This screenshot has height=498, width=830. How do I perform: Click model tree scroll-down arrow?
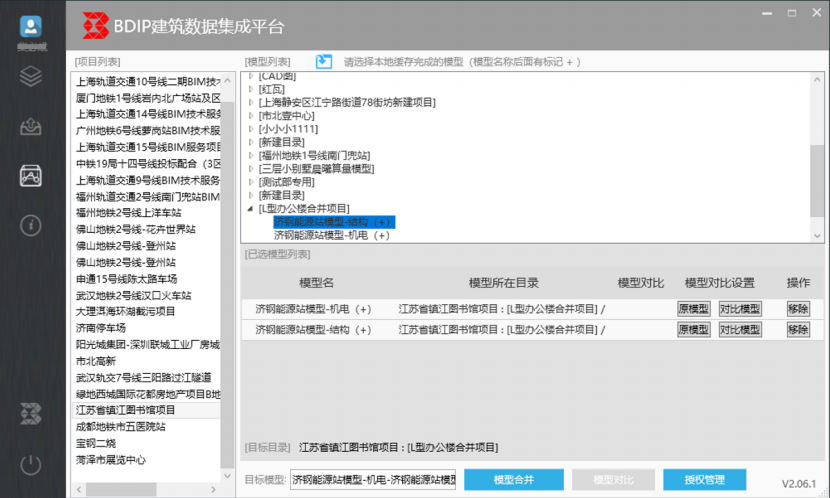pos(817,236)
